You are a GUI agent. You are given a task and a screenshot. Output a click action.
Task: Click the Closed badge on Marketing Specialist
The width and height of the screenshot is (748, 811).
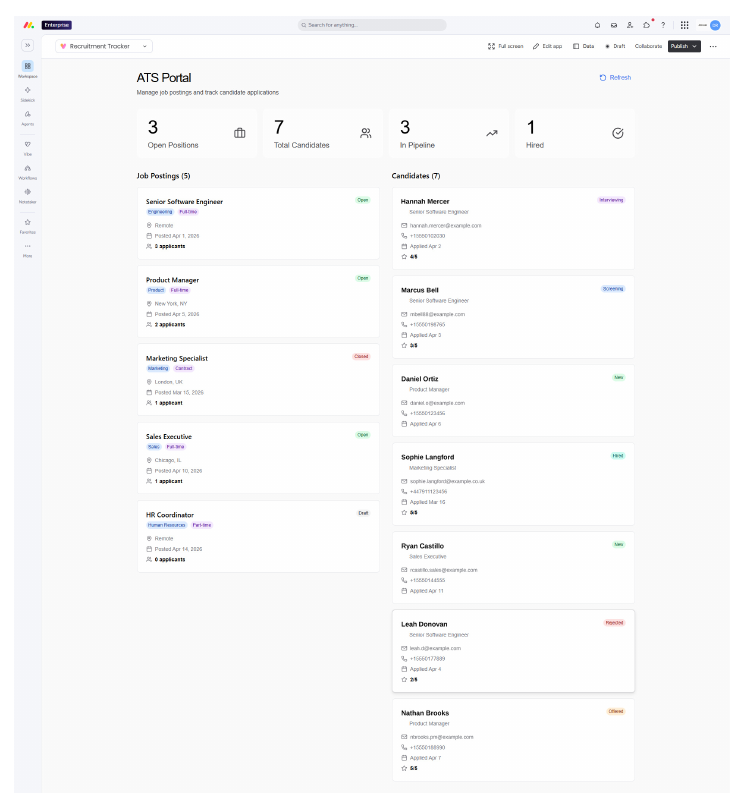coord(361,356)
